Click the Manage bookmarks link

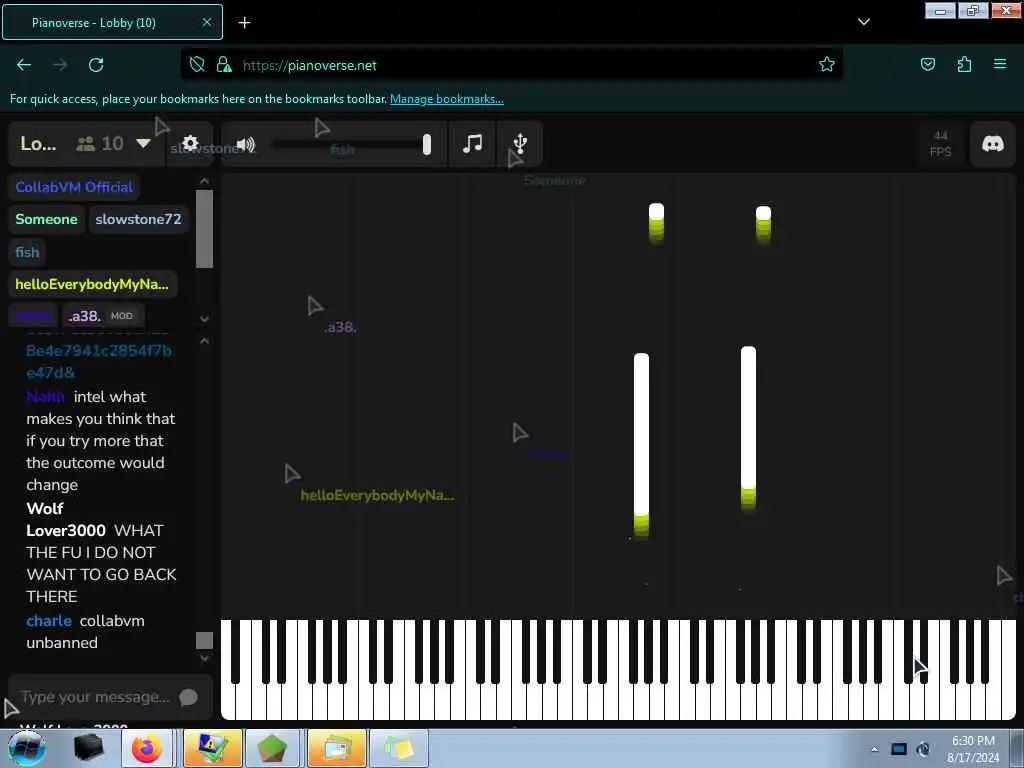[x=447, y=99]
